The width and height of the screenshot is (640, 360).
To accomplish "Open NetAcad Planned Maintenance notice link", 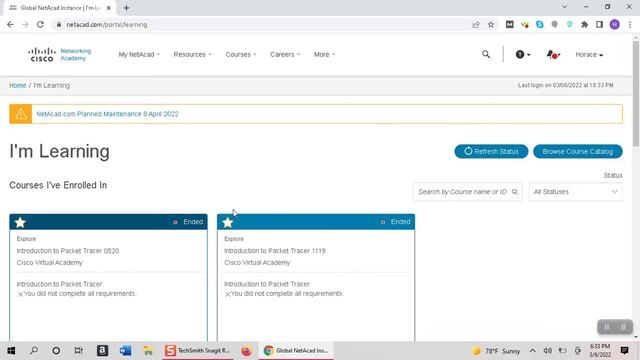I will tap(107, 114).
